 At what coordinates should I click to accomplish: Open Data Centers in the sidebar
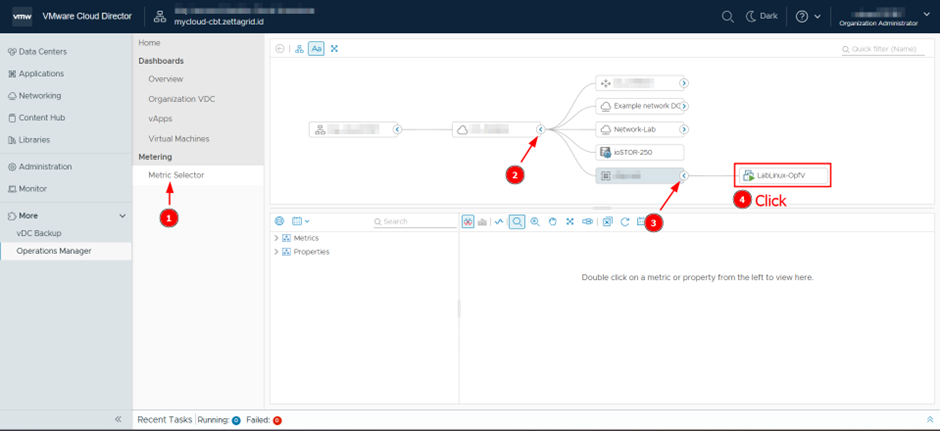pyautogui.click(x=37, y=52)
